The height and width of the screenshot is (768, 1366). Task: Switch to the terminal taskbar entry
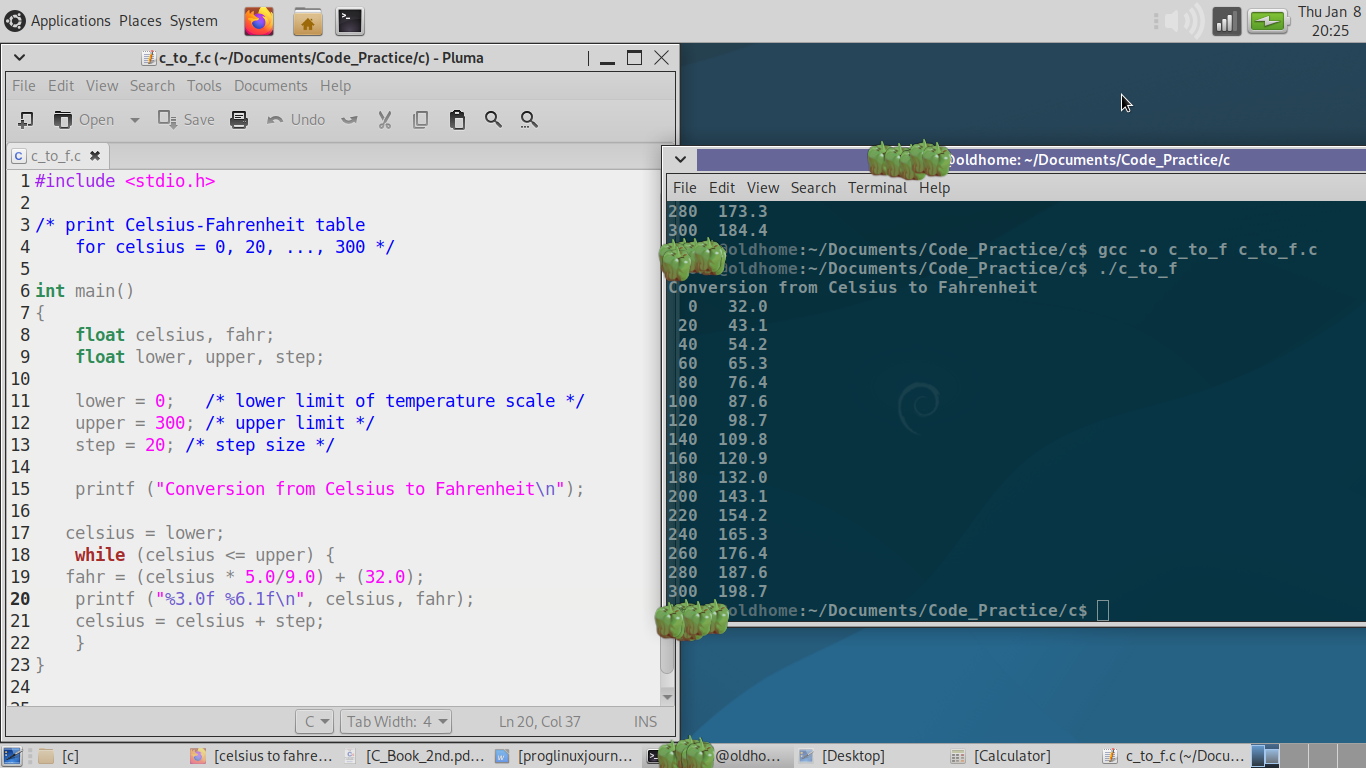pyautogui.click(x=717, y=756)
